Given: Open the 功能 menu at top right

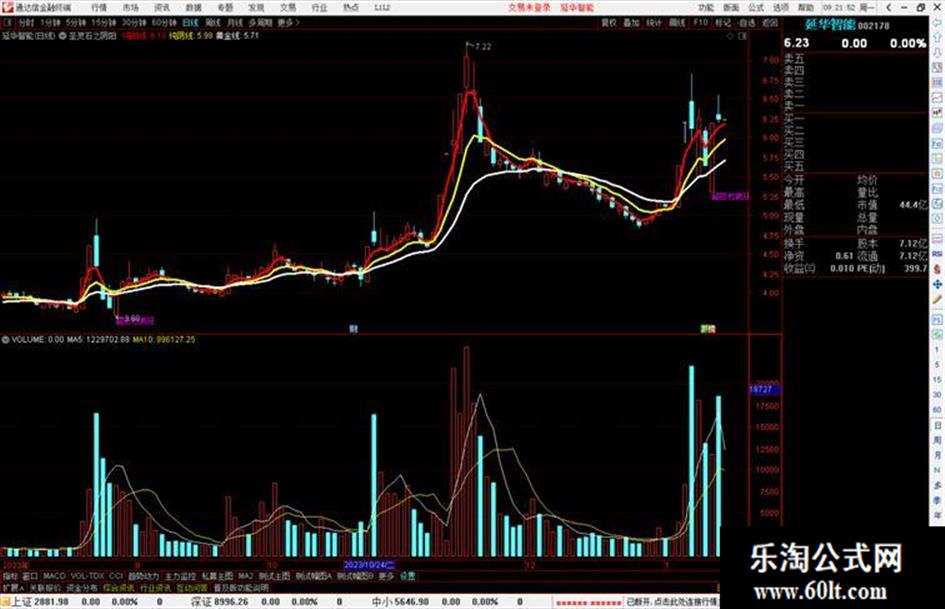Looking at the screenshot, I should (x=706, y=7).
